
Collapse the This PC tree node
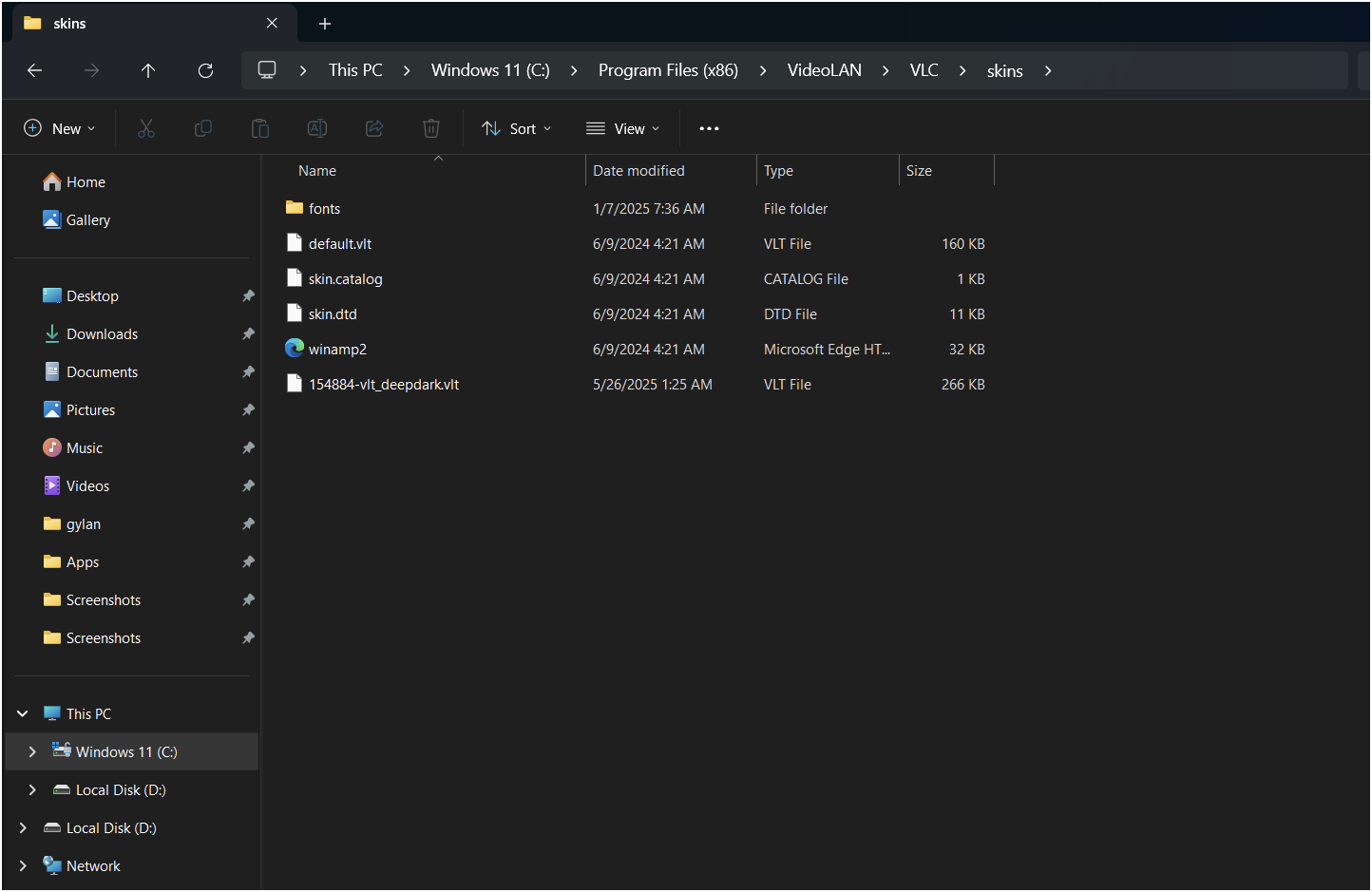click(23, 713)
